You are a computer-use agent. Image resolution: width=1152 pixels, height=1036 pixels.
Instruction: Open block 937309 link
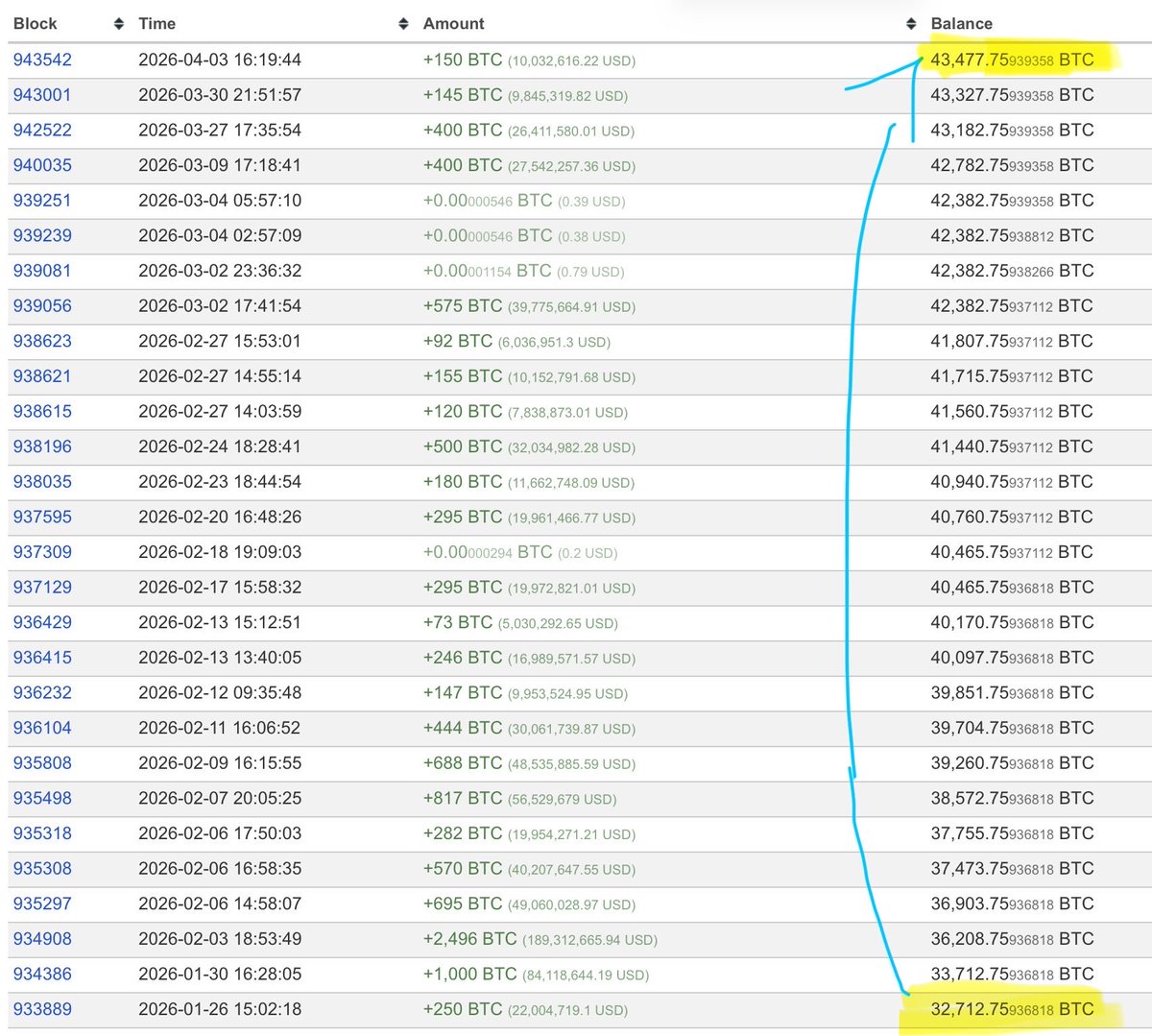click(x=42, y=552)
